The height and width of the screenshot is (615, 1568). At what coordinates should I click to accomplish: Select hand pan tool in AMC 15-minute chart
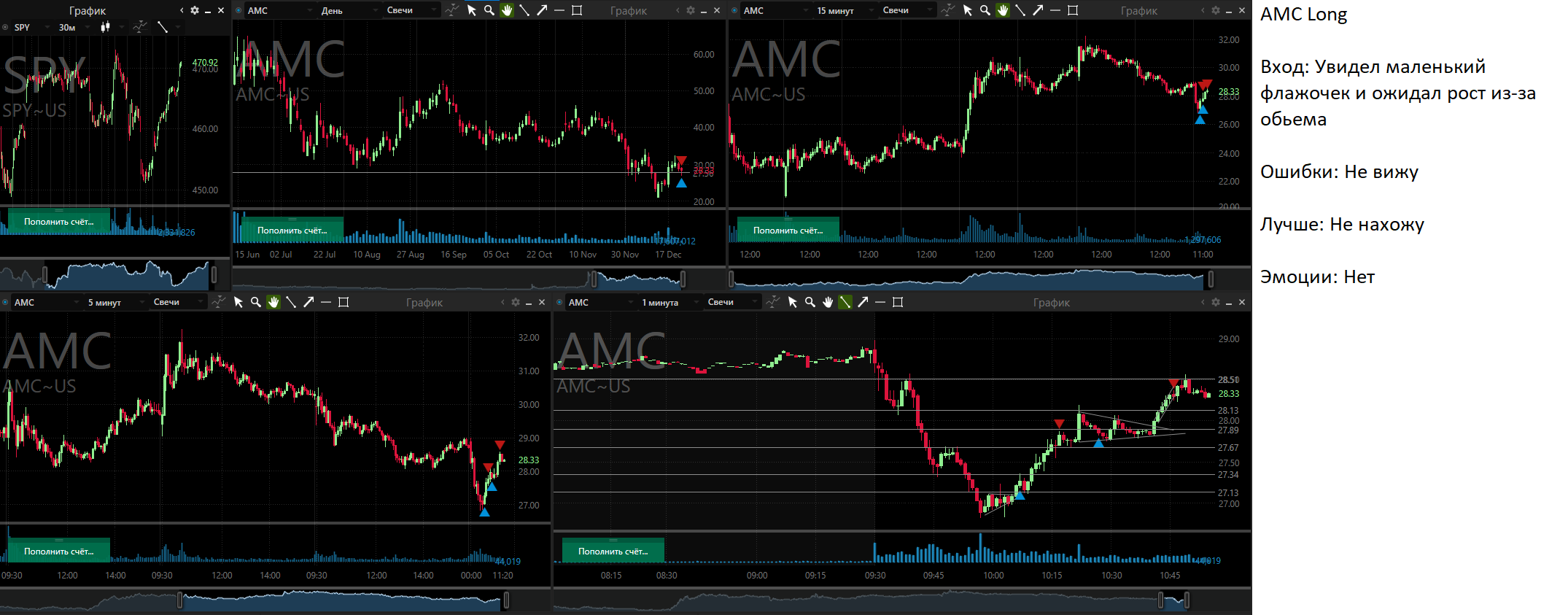click(x=1003, y=10)
